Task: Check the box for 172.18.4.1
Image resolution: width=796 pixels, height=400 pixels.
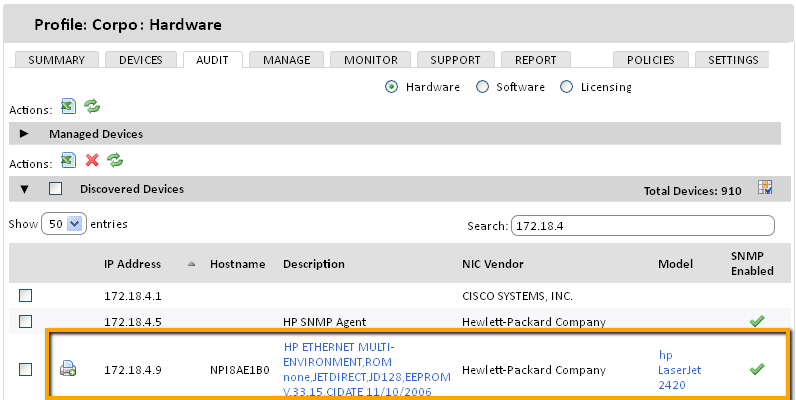Action: [x=25, y=295]
